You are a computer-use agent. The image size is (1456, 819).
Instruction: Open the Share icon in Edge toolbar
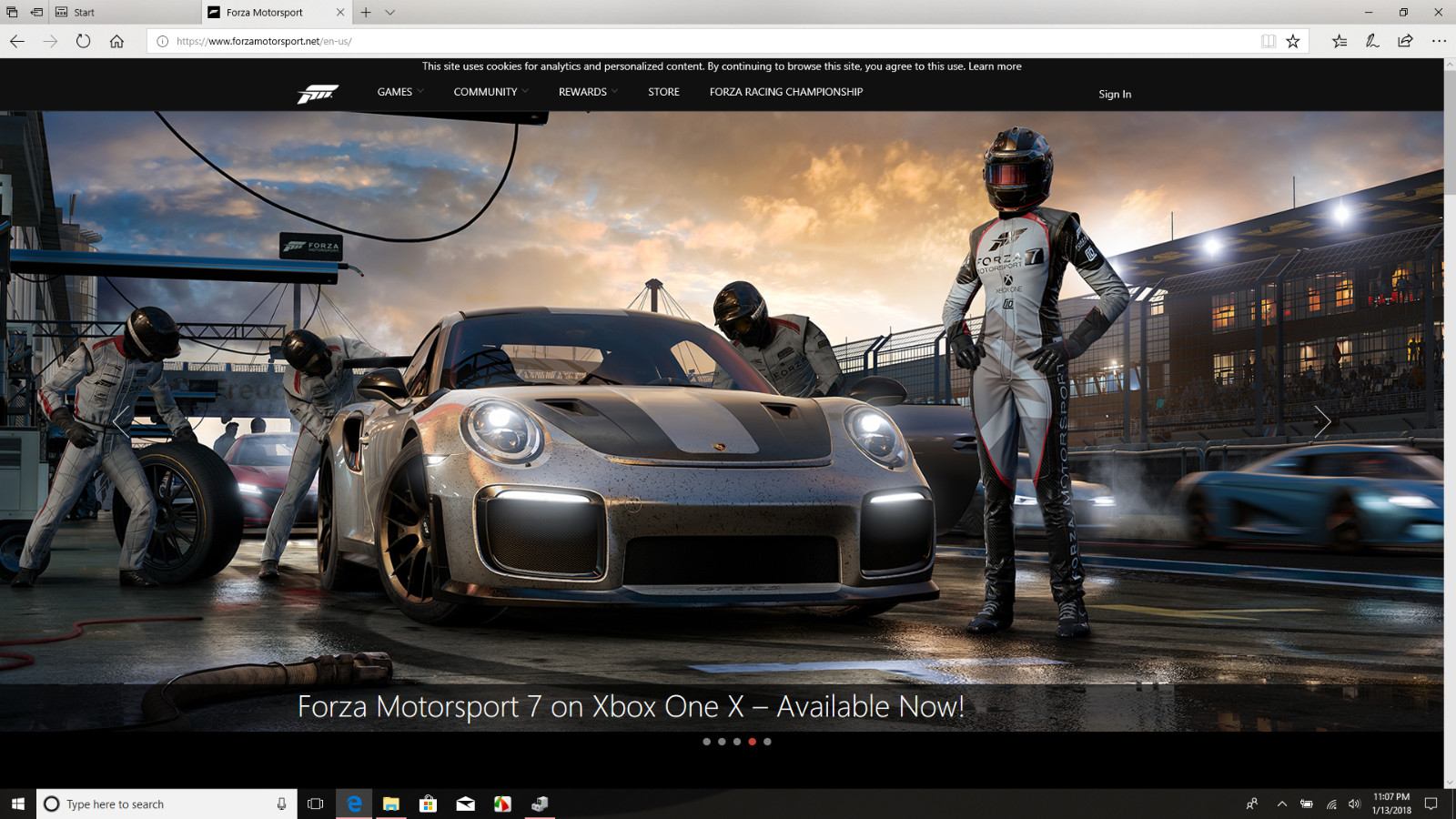click(x=1405, y=41)
